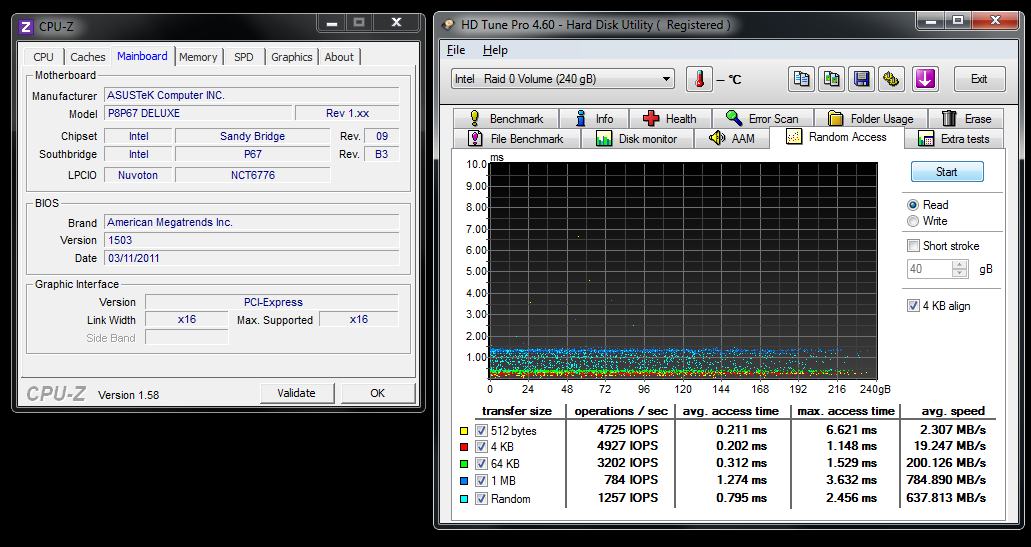The height and width of the screenshot is (547, 1031).
Task: Click the purple down-arrow minimize-to-tray icon
Action: point(925,79)
